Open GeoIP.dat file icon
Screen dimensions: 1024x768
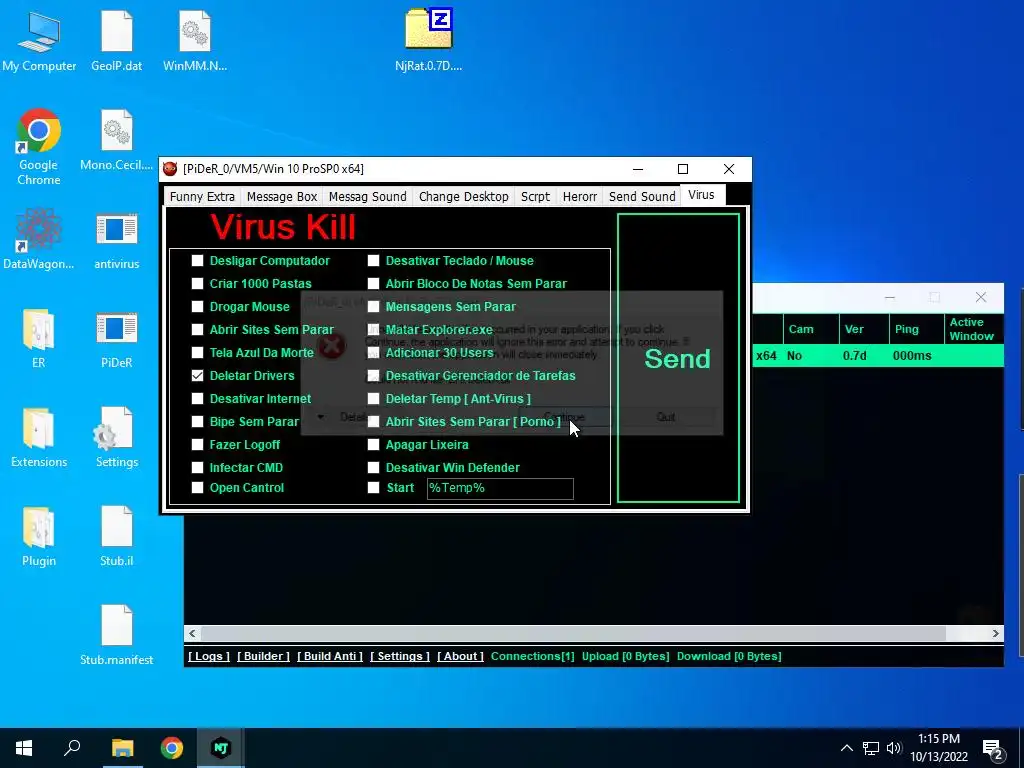[x=117, y=40]
